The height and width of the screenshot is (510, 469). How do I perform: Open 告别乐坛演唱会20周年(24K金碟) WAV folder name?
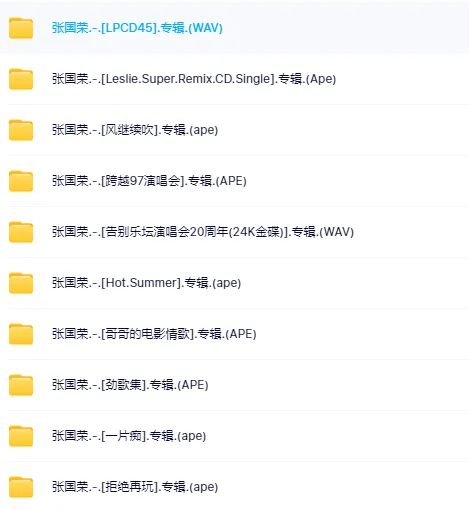(203, 232)
